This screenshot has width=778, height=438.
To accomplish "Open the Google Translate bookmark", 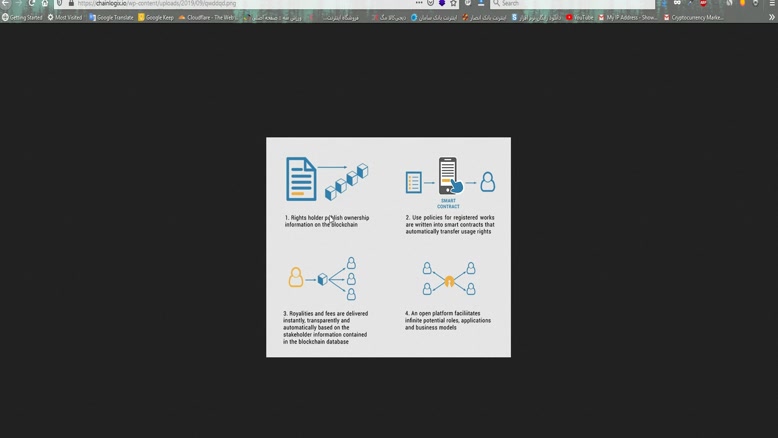I will pos(112,17).
